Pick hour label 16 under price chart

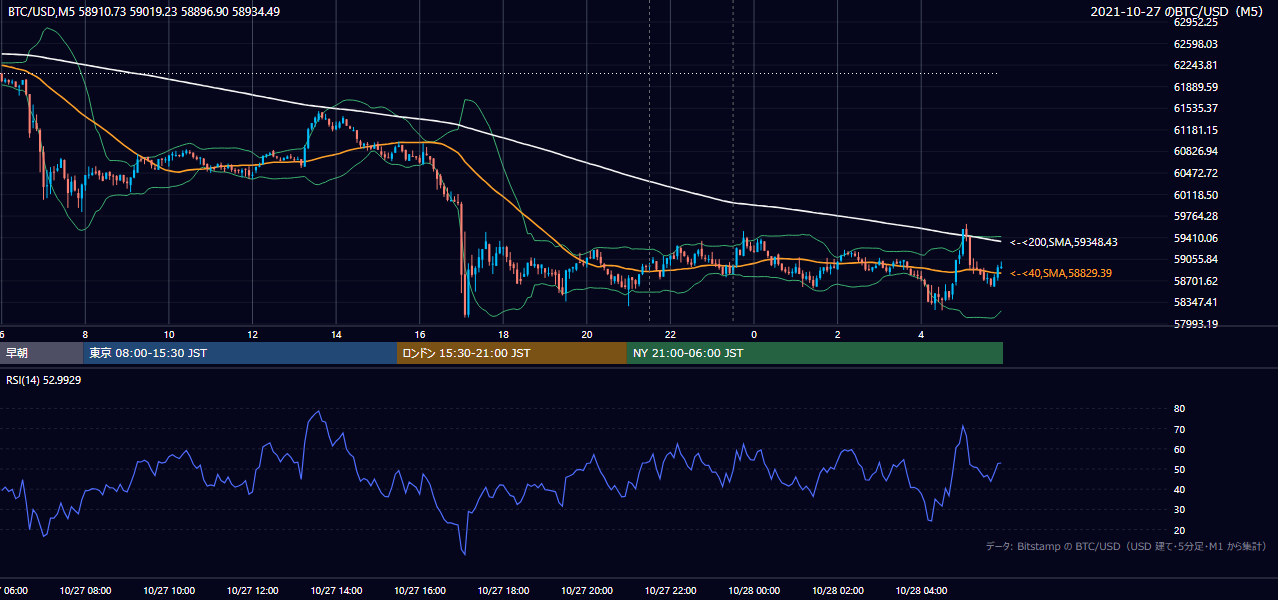(419, 334)
